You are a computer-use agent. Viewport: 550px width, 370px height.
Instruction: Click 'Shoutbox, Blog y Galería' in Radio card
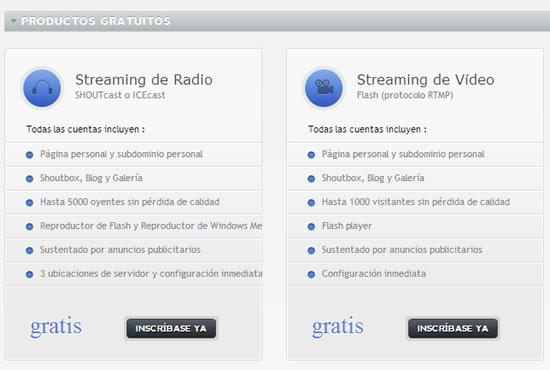pos(91,178)
